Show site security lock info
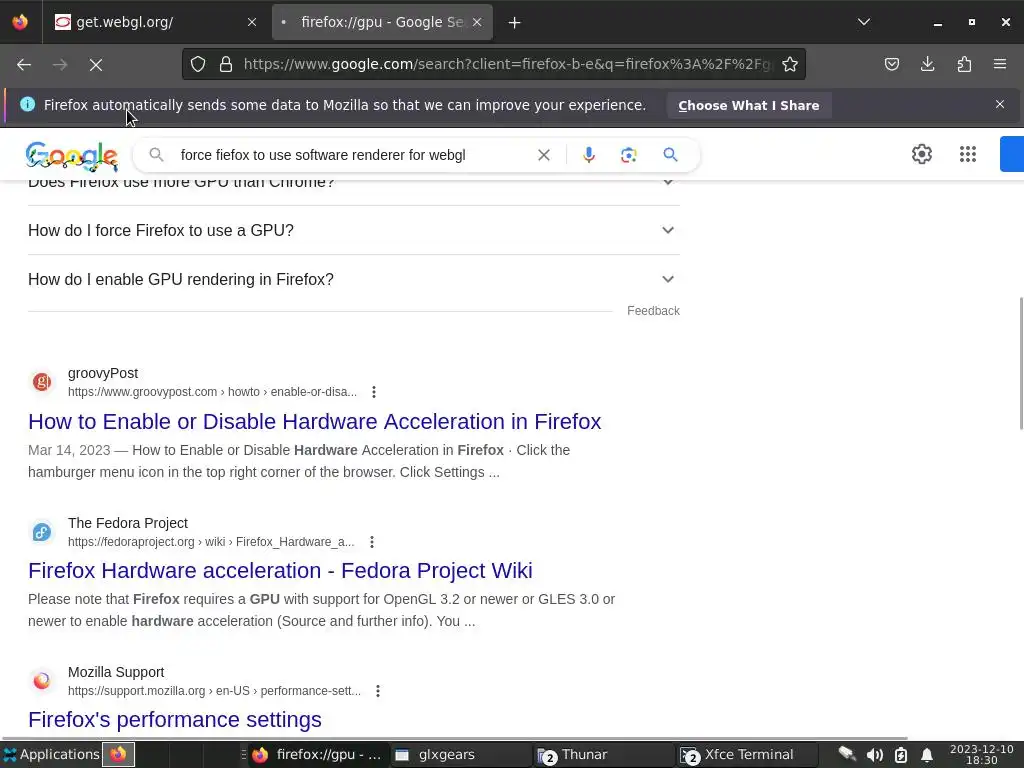Viewport: 1024px width, 768px height. [226, 64]
